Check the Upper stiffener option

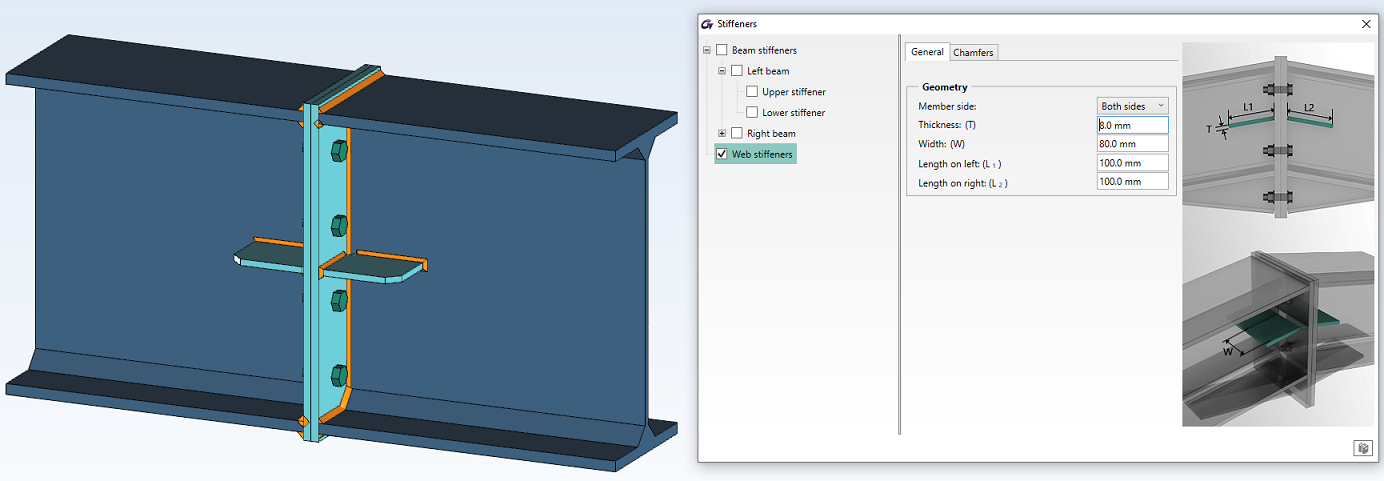pos(752,92)
